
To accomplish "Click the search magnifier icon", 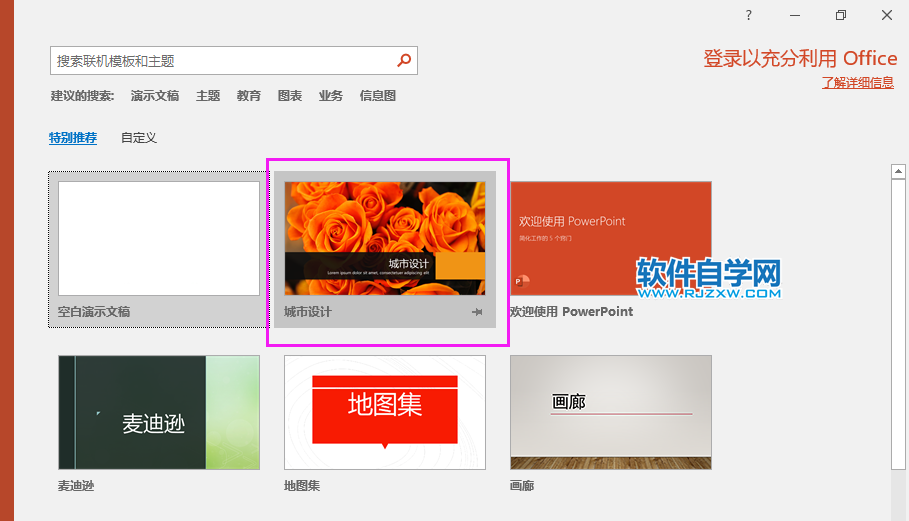I will [x=404, y=60].
